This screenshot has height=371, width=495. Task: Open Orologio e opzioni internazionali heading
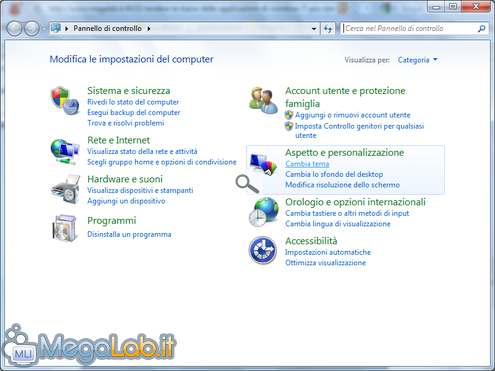click(355, 202)
